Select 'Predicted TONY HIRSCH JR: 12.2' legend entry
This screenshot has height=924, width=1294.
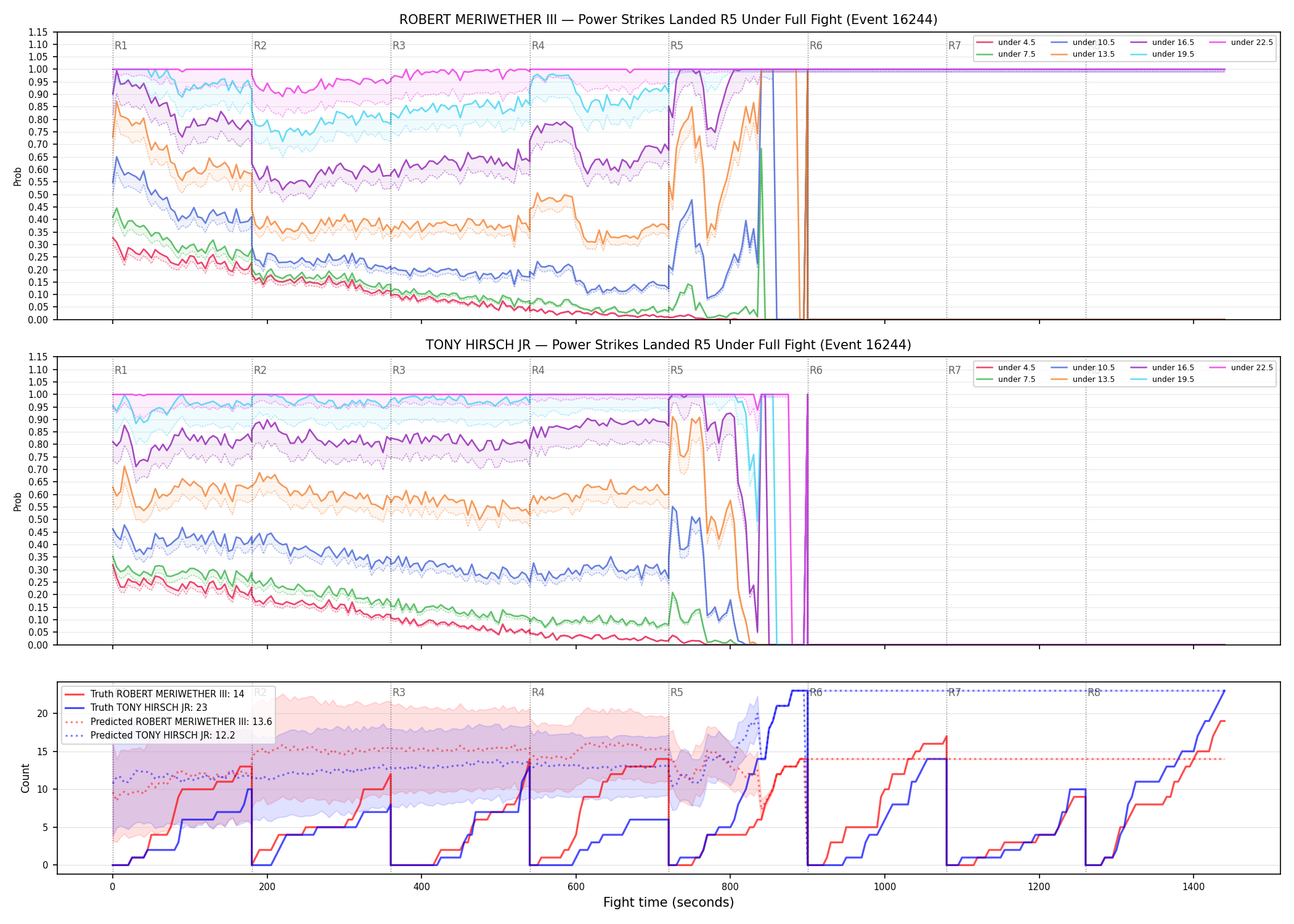point(150,735)
